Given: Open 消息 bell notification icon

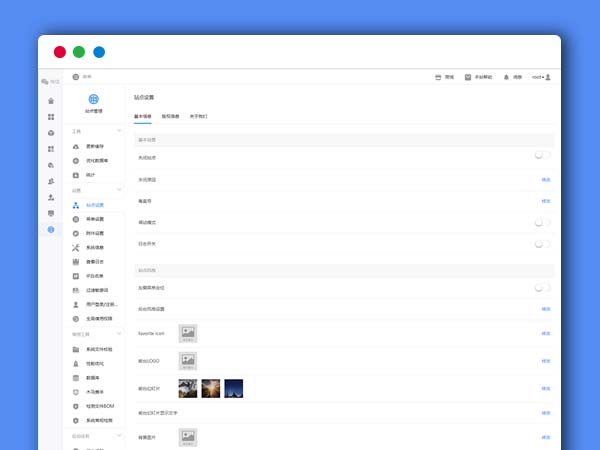Looking at the screenshot, I should pyautogui.click(x=506, y=77).
